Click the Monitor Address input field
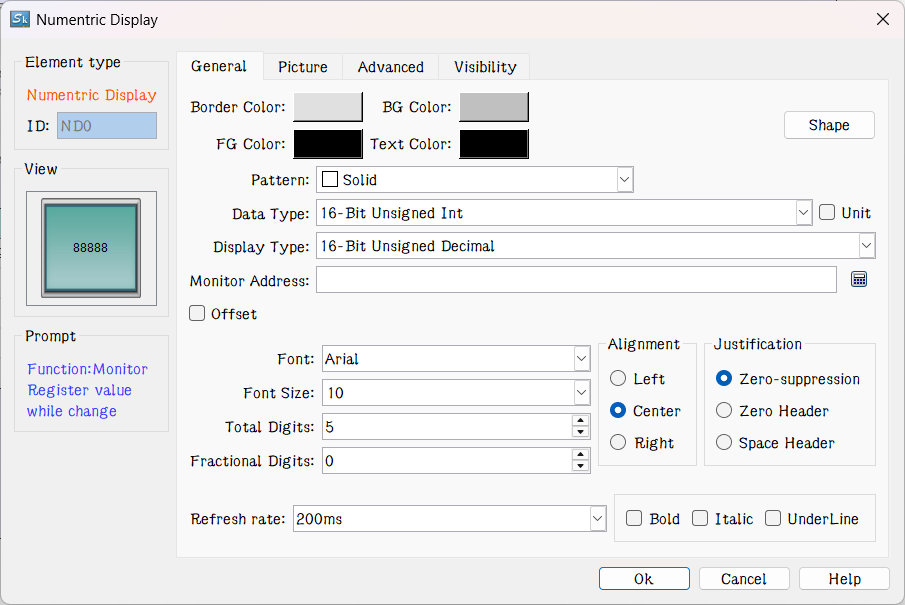Image resolution: width=905 pixels, height=605 pixels. tap(576, 280)
